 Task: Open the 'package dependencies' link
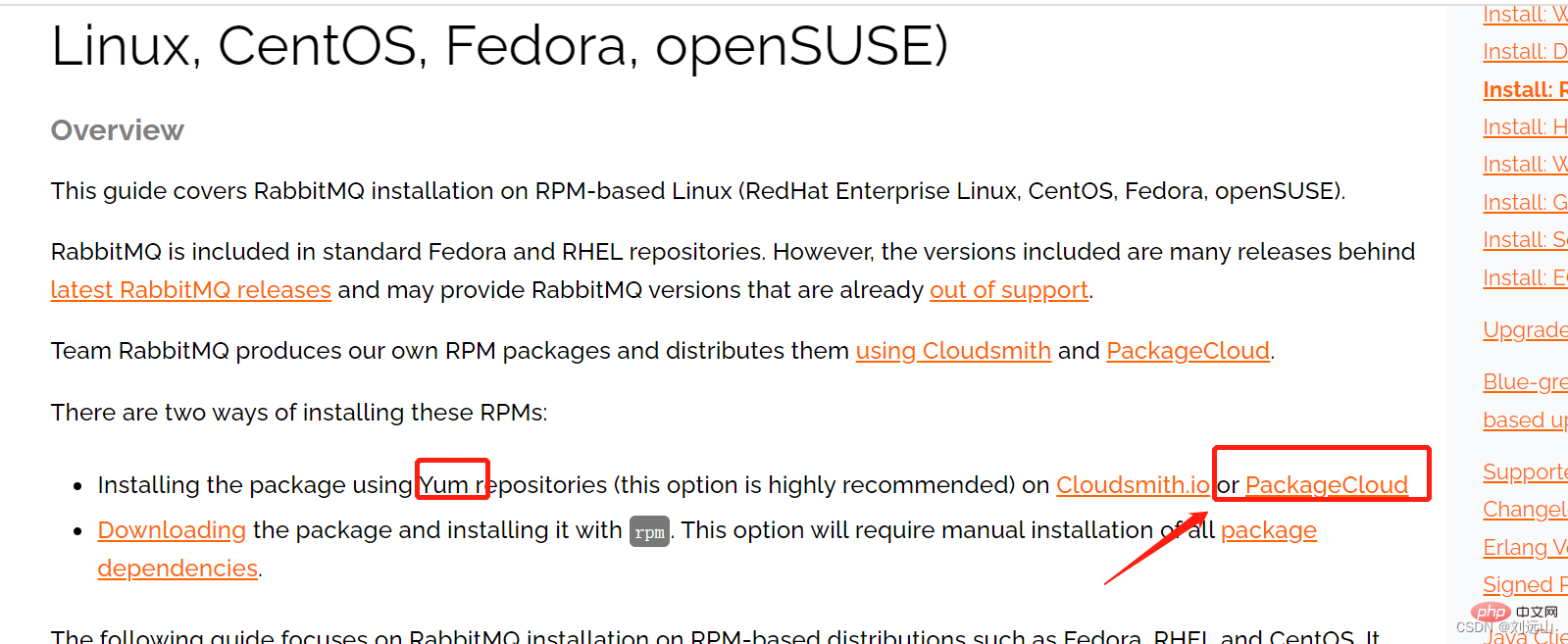[x=1268, y=530]
